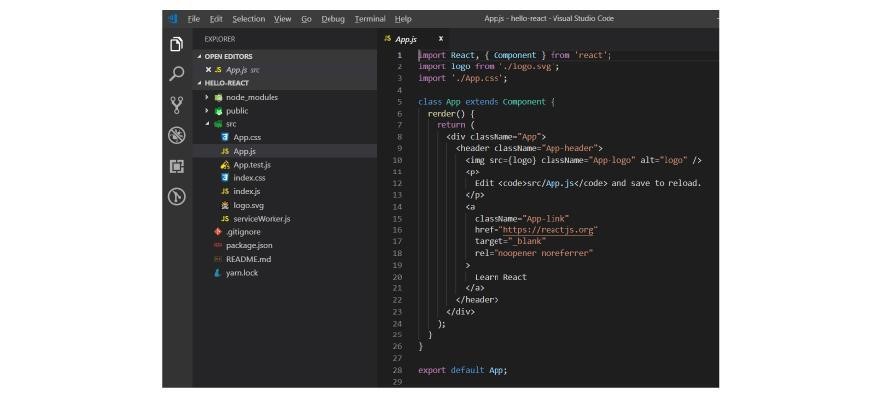This screenshot has width=880, height=397.
Task: Select App.js in the src folder
Action: pos(245,151)
